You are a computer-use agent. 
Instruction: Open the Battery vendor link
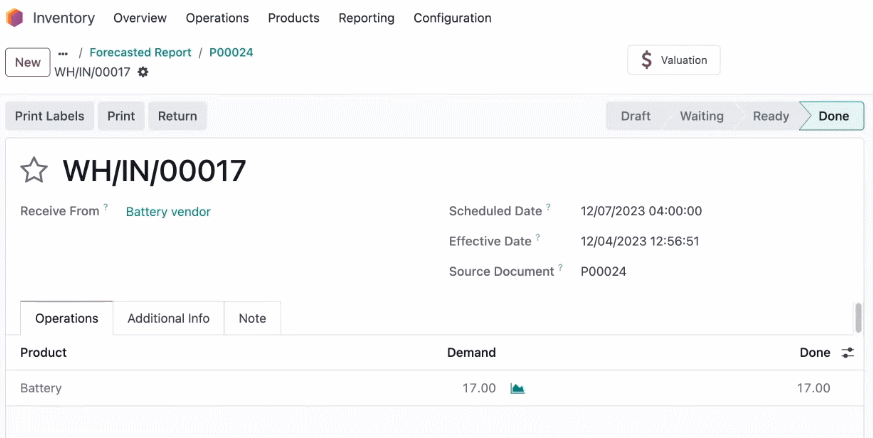point(168,211)
